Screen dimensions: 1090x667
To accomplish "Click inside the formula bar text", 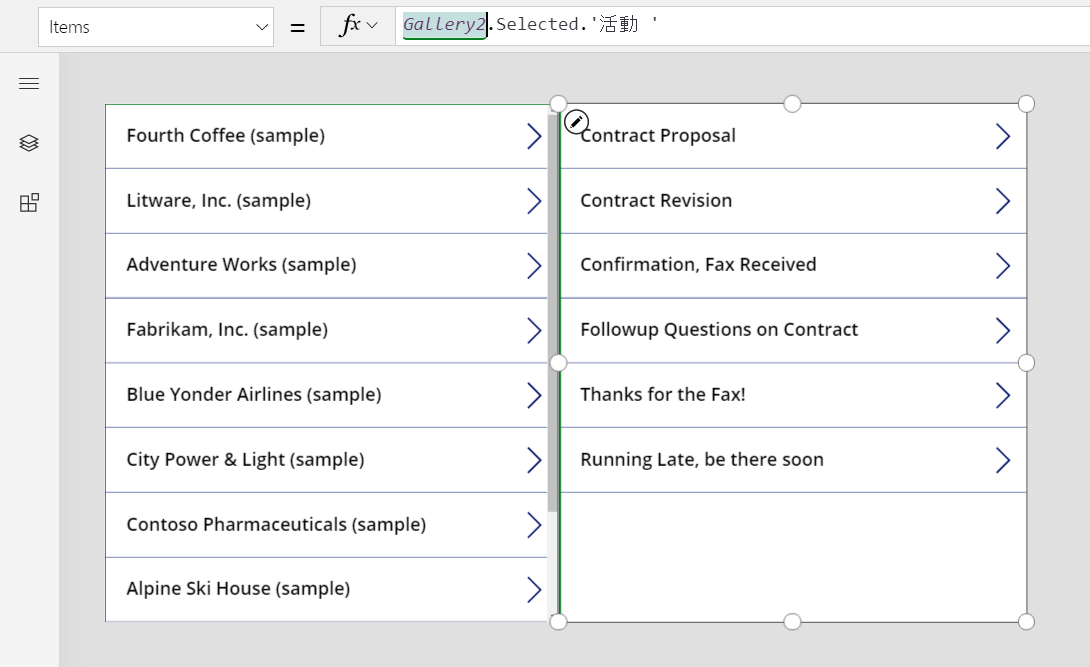I will point(700,26).
